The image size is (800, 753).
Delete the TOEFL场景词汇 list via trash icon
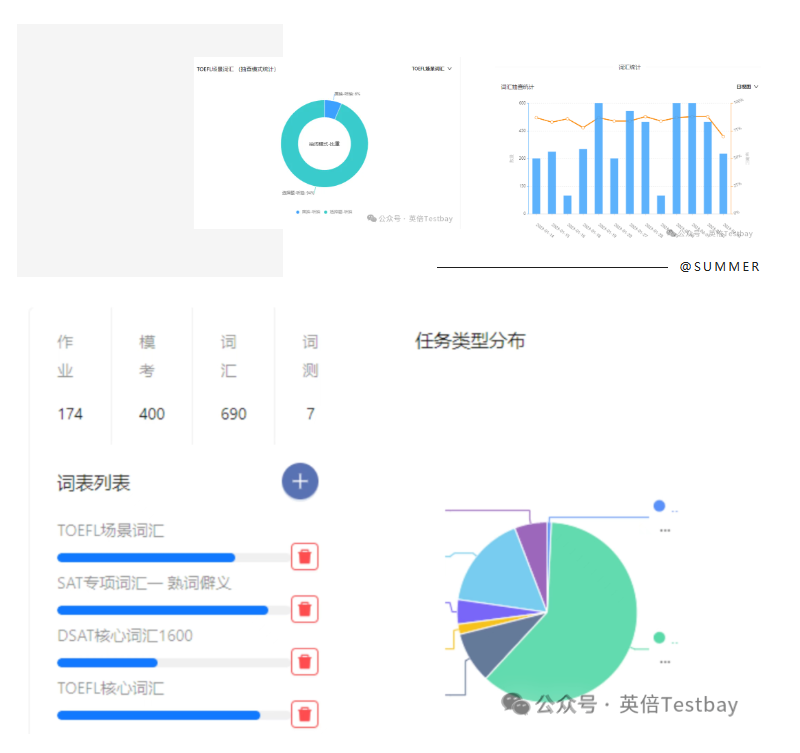304,556
